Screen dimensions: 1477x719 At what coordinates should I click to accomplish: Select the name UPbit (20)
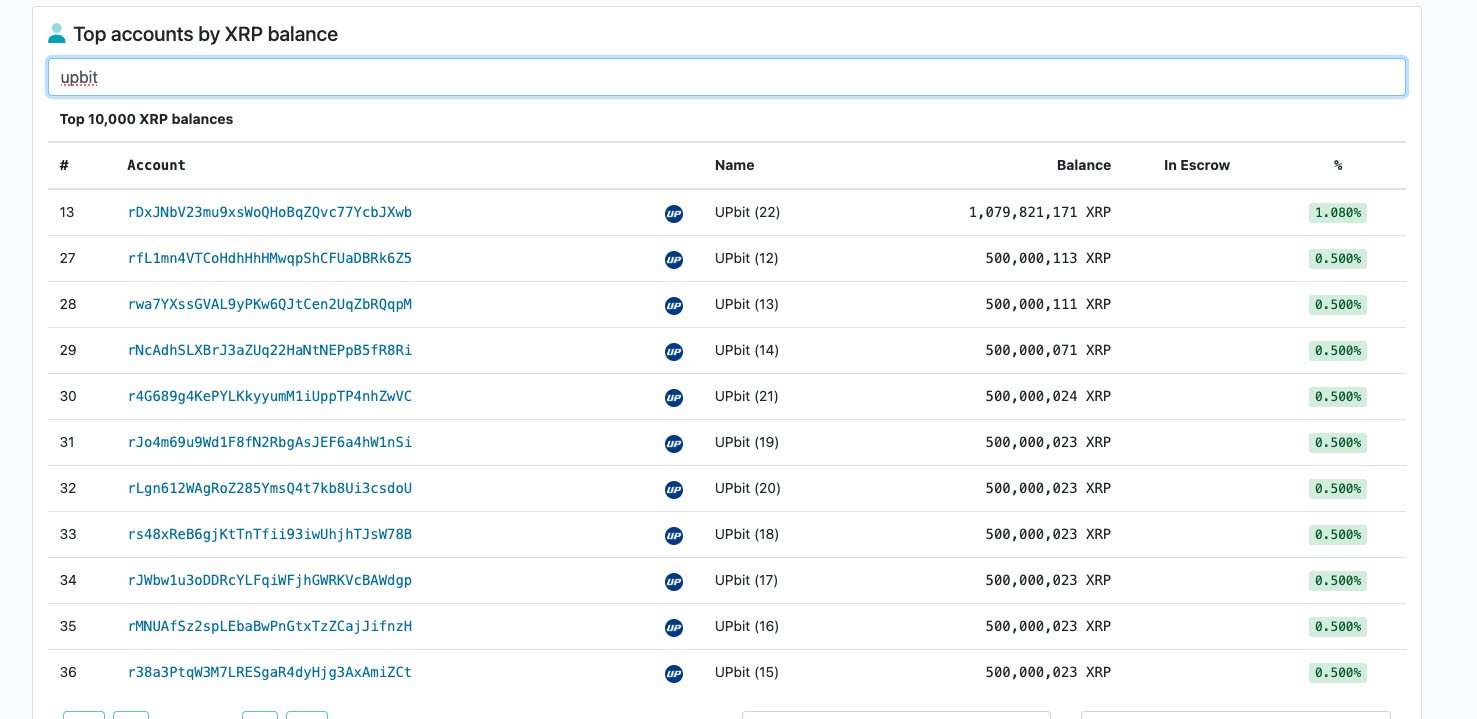point(747,488)
